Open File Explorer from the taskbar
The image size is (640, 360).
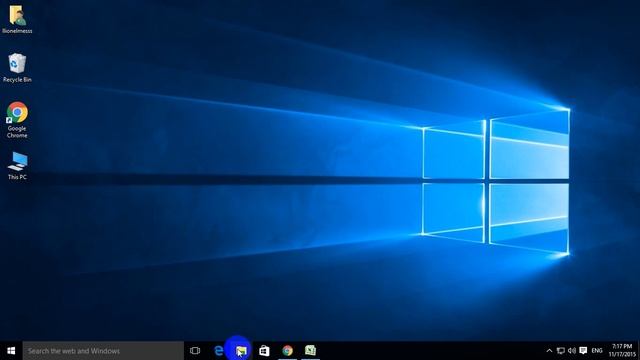(x=241, y=351)
